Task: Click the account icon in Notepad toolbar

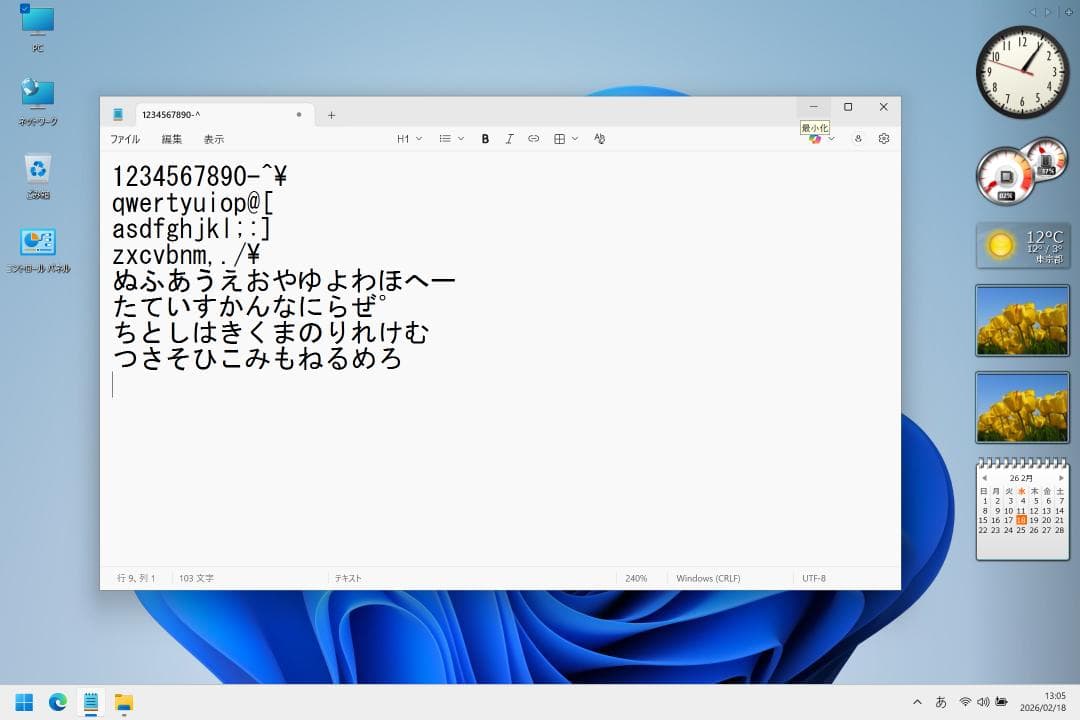Action: coord(858,139)
